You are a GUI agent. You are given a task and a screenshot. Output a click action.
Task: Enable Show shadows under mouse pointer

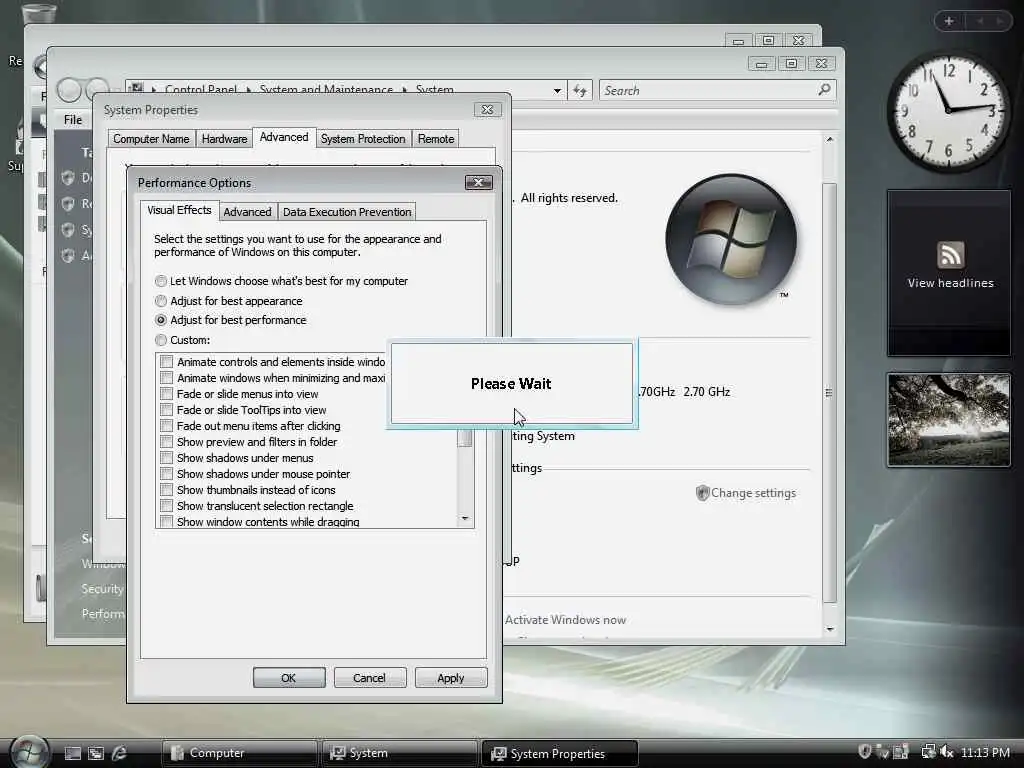pos(167,474)
